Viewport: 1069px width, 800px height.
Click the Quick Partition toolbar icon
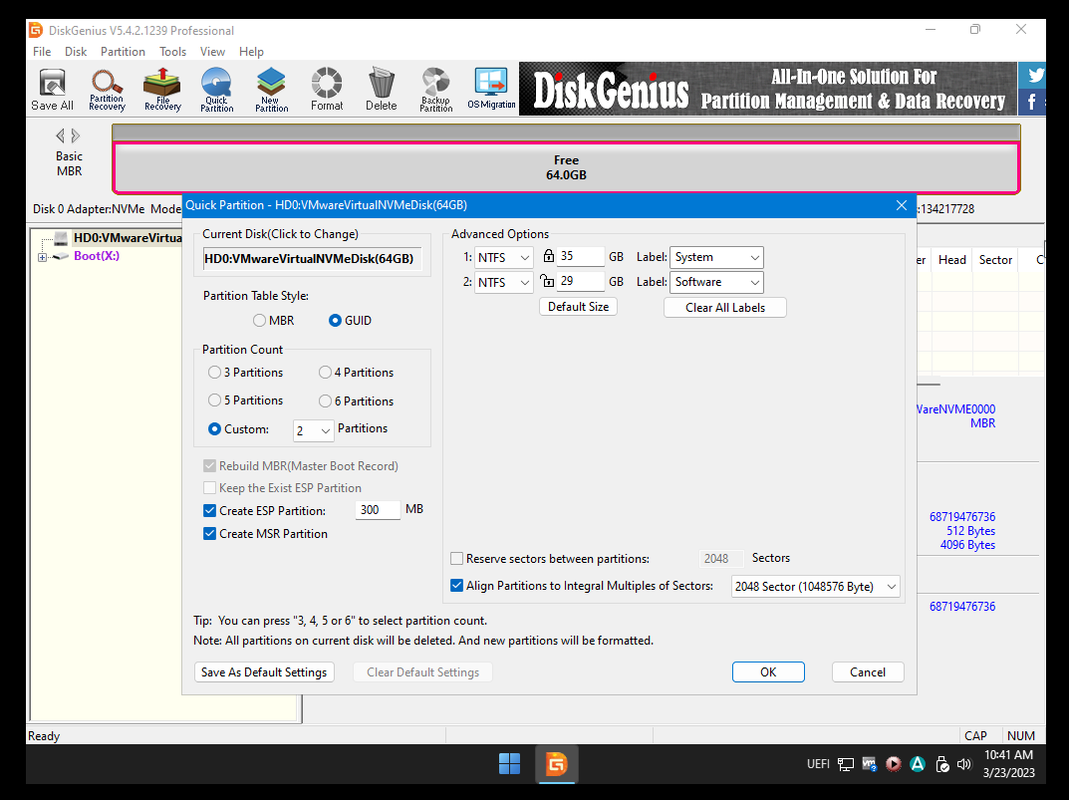tap(217, 89)
